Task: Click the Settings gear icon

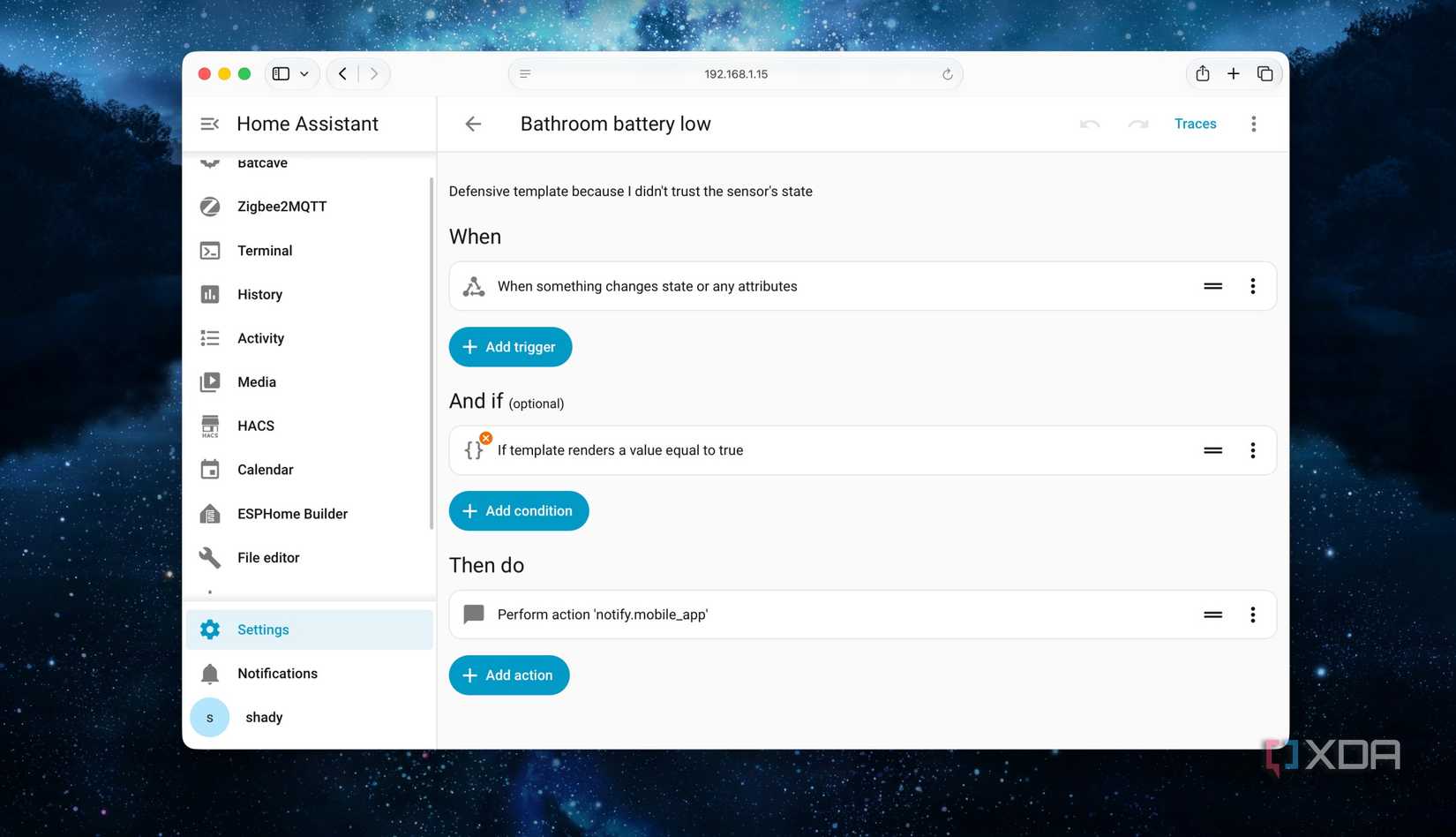Action: pyautogui.click(x=210, y=630)
